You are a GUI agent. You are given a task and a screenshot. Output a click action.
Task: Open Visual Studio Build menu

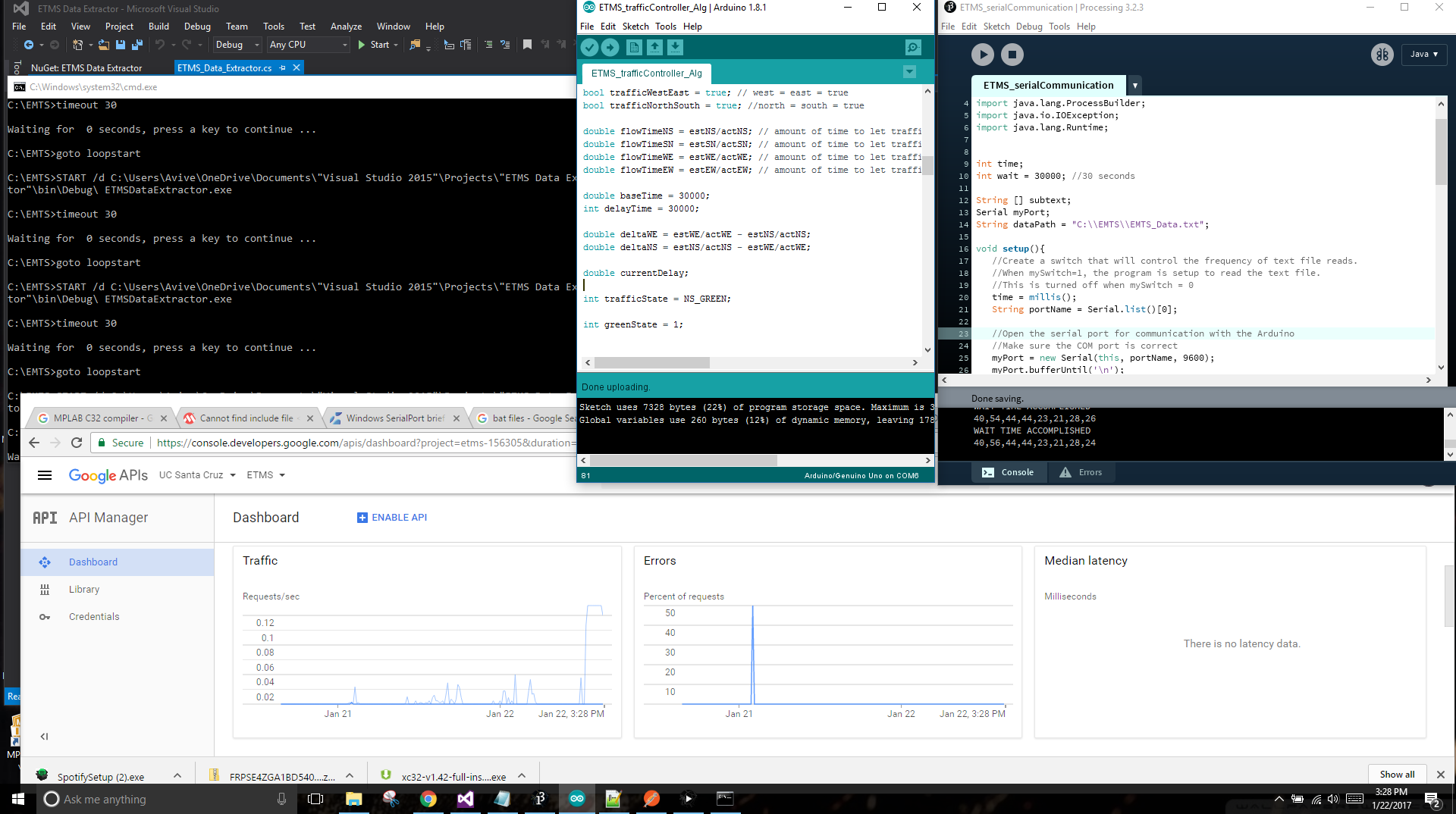click(158, 27)
